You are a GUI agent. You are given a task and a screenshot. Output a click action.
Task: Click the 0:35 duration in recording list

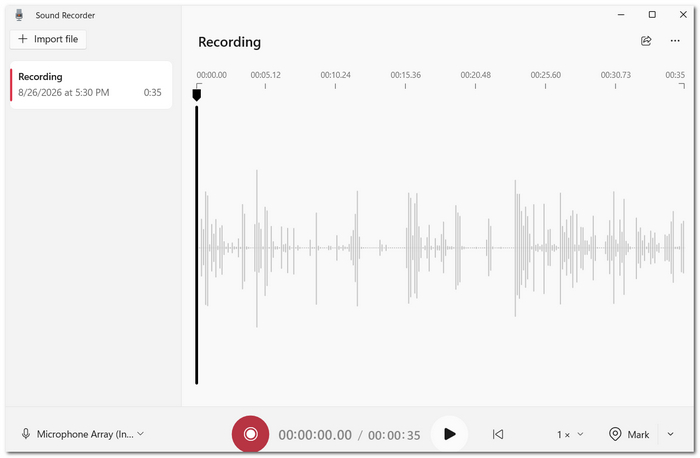[152, 92]
